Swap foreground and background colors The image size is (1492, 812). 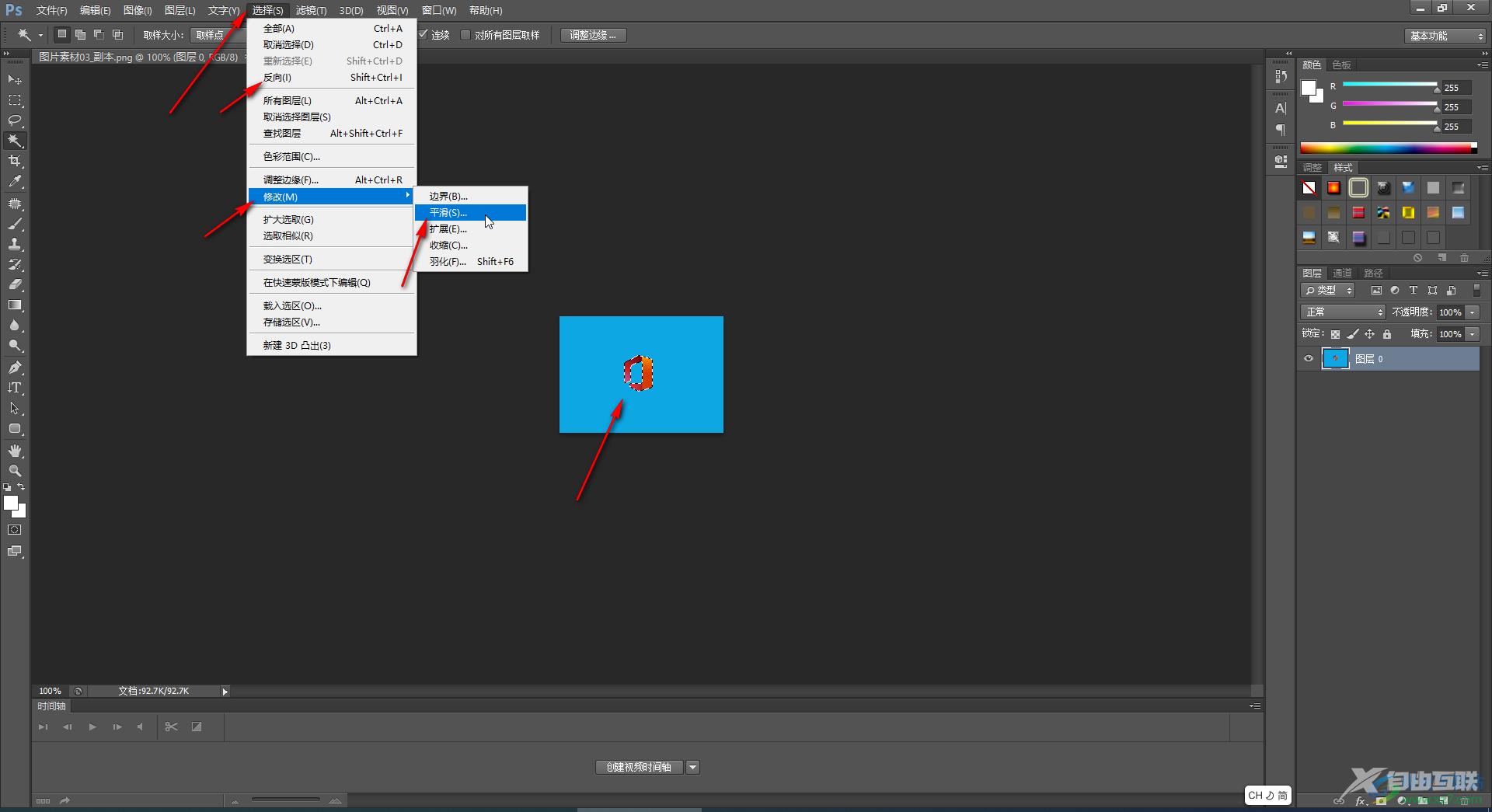[x=21, y=487]
